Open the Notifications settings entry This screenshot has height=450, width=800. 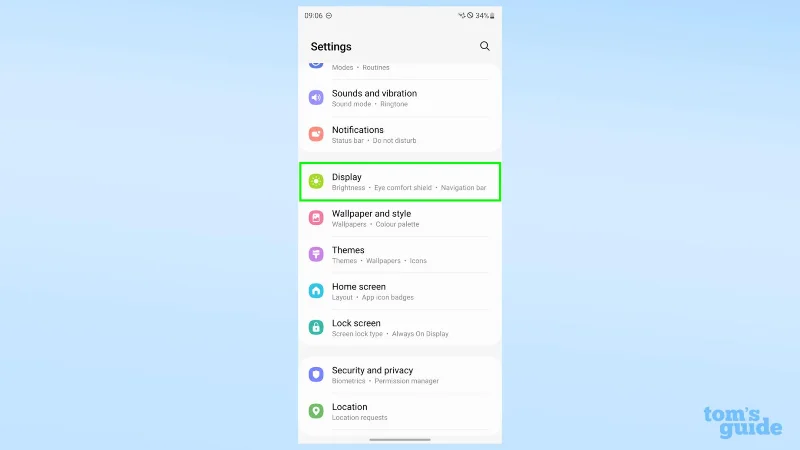coord(400,135)
